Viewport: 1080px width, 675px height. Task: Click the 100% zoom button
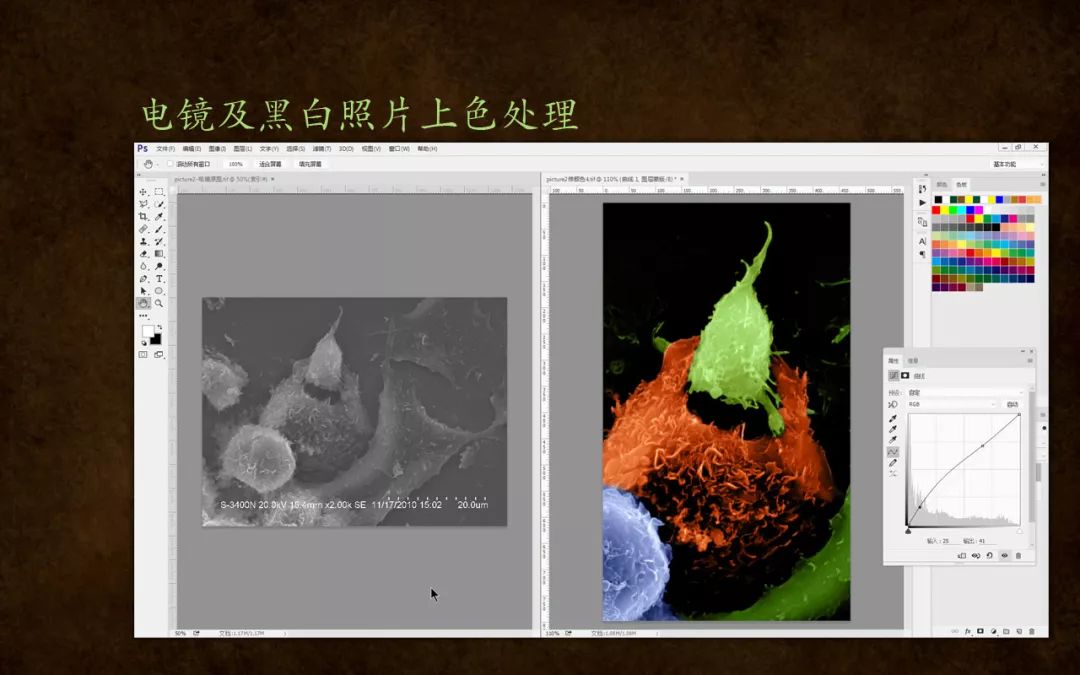(x=236, y=164)
